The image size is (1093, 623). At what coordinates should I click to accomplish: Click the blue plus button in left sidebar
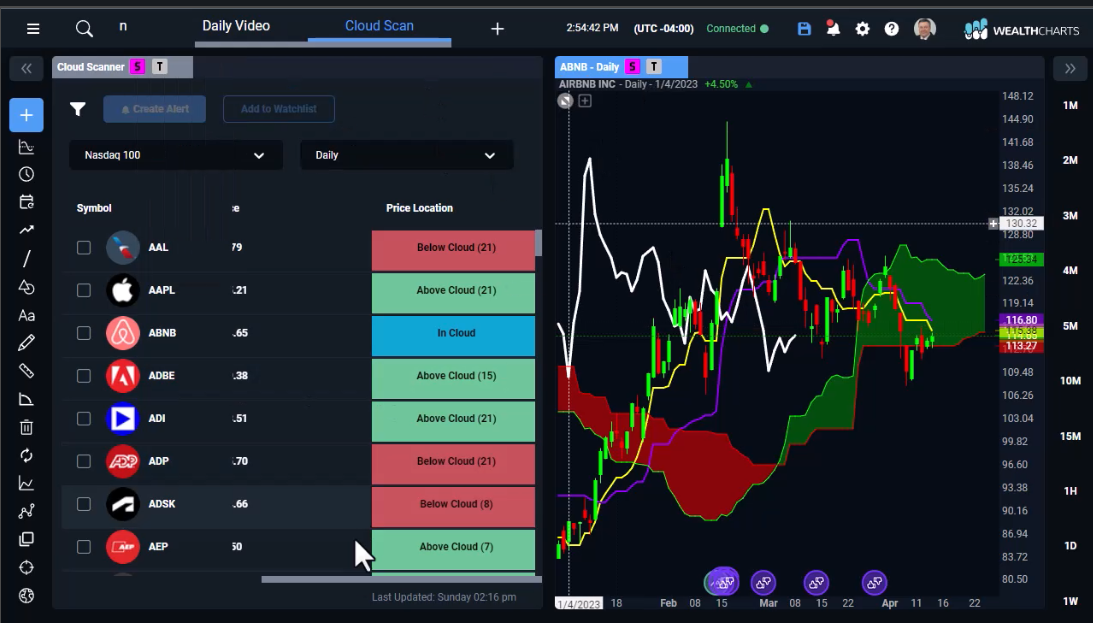26,115
